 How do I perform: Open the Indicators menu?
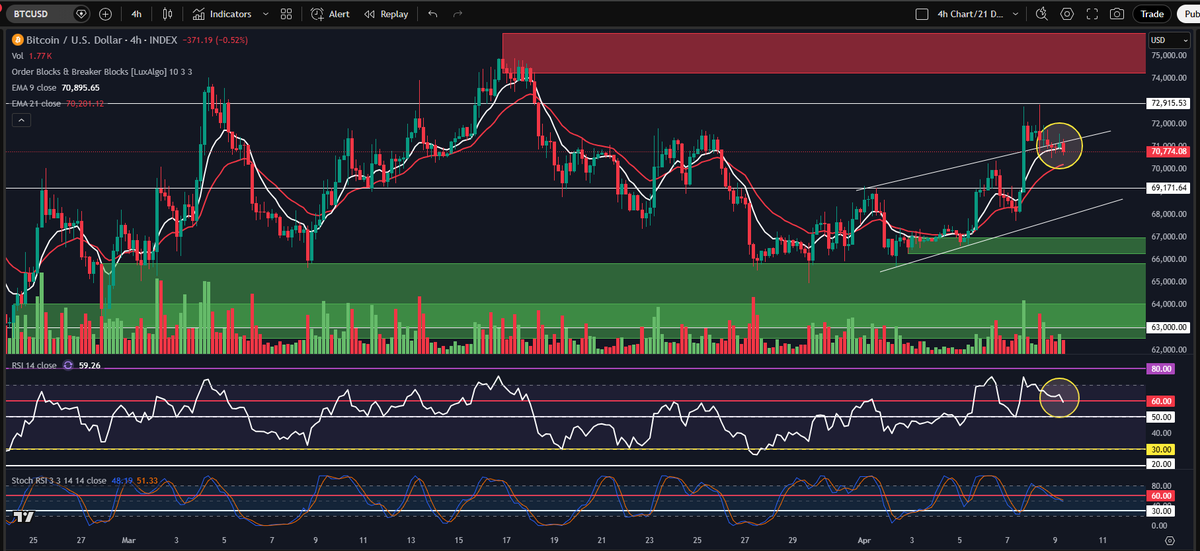pyautogui.click(x=222, y=14)
